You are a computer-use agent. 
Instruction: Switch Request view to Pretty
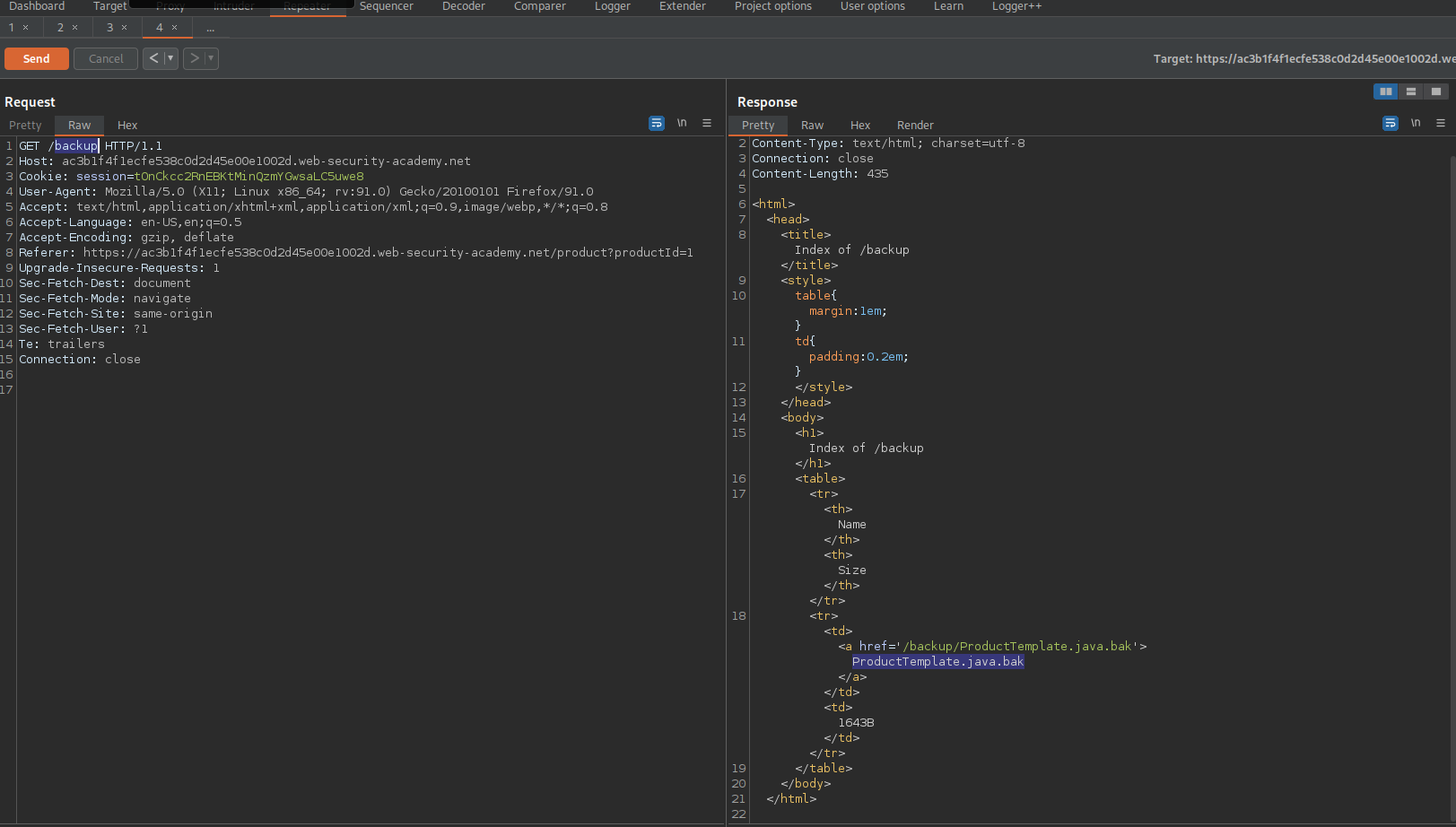(x=25, y=126)
